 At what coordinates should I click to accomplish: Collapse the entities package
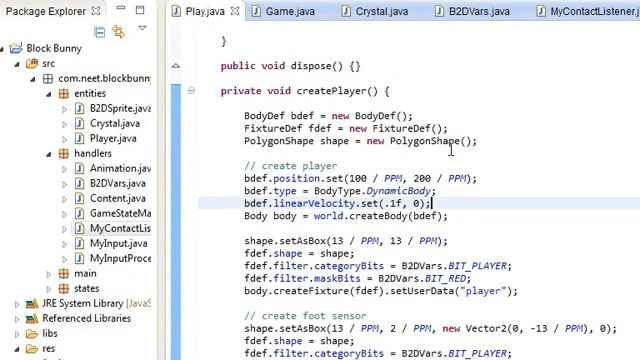(49, 94)
